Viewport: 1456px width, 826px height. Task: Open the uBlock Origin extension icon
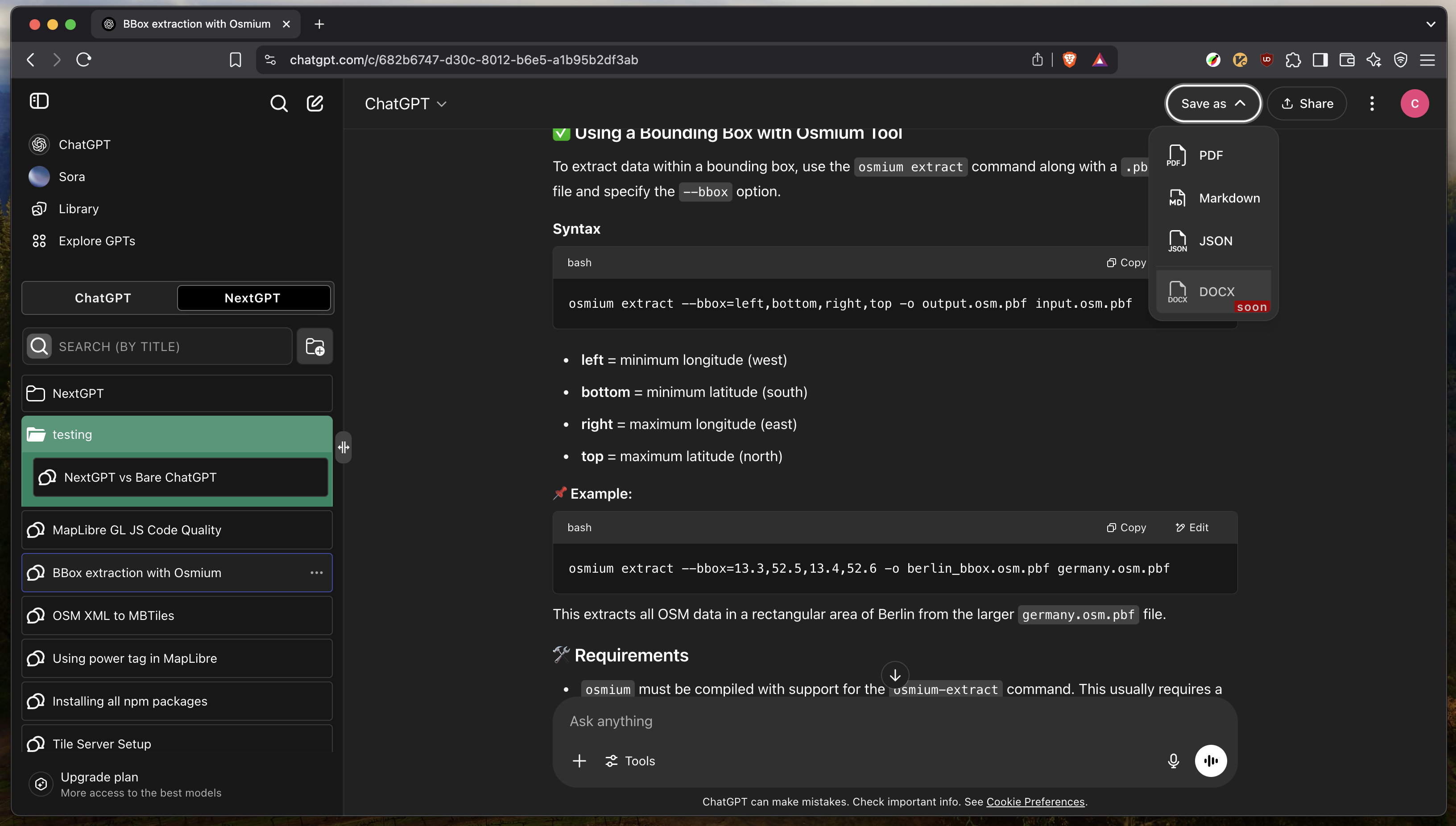(1266, 60)
